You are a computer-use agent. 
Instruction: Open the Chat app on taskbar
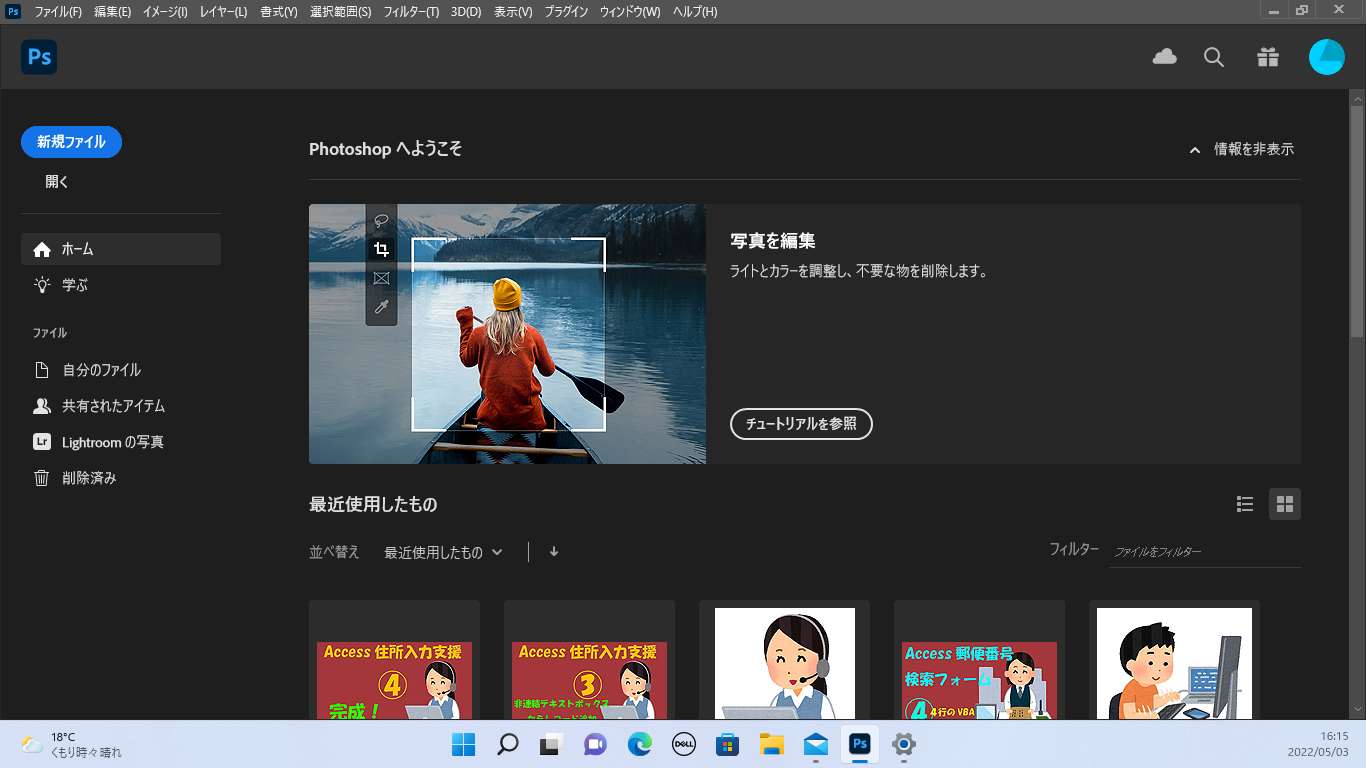(595, 745)
